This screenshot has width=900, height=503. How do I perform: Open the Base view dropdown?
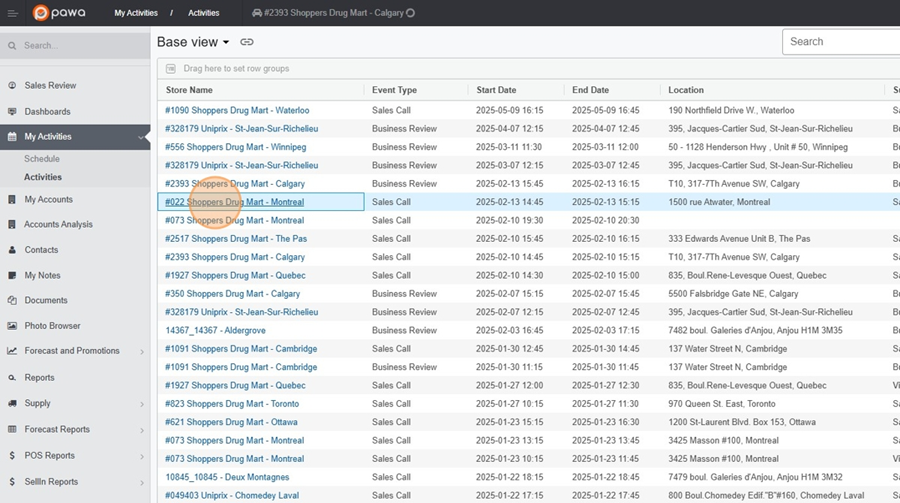(x=193, y=42)
